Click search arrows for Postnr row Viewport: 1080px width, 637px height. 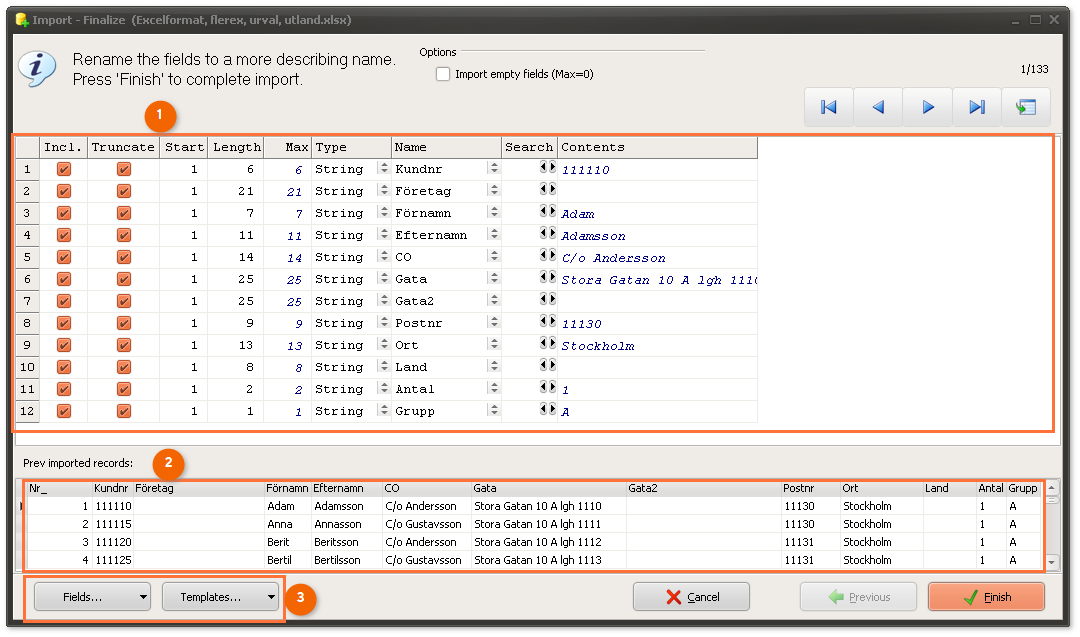click(x=548, y=322)
